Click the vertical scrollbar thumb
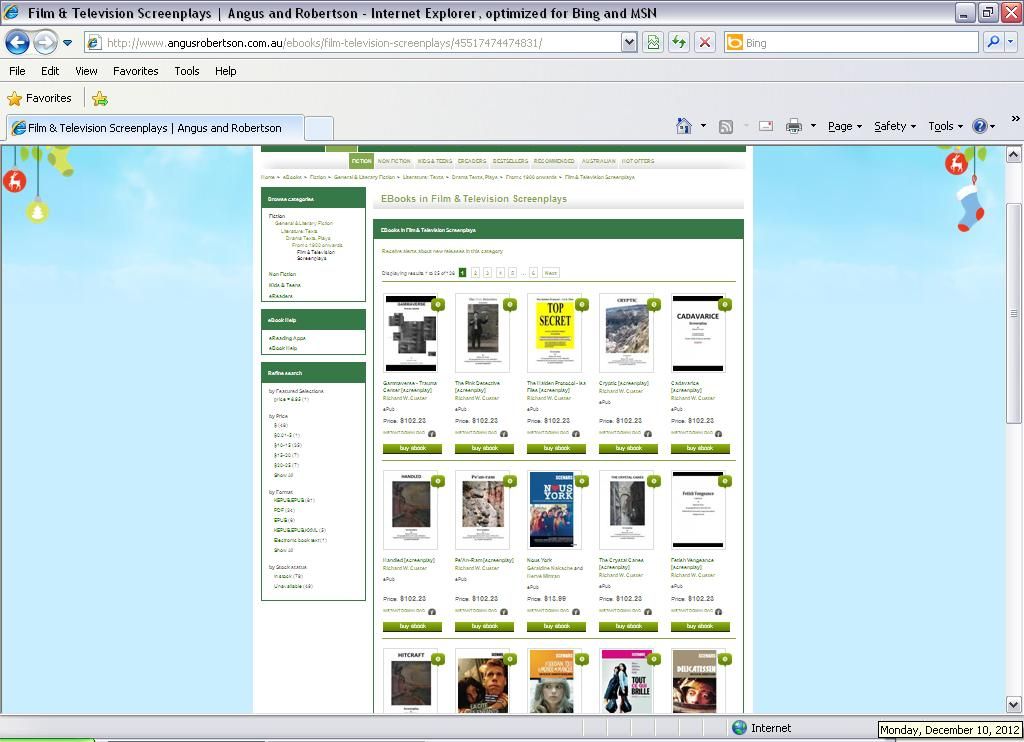The height and width of the screenshot is (742, 1024). [x=1013, y=314]
